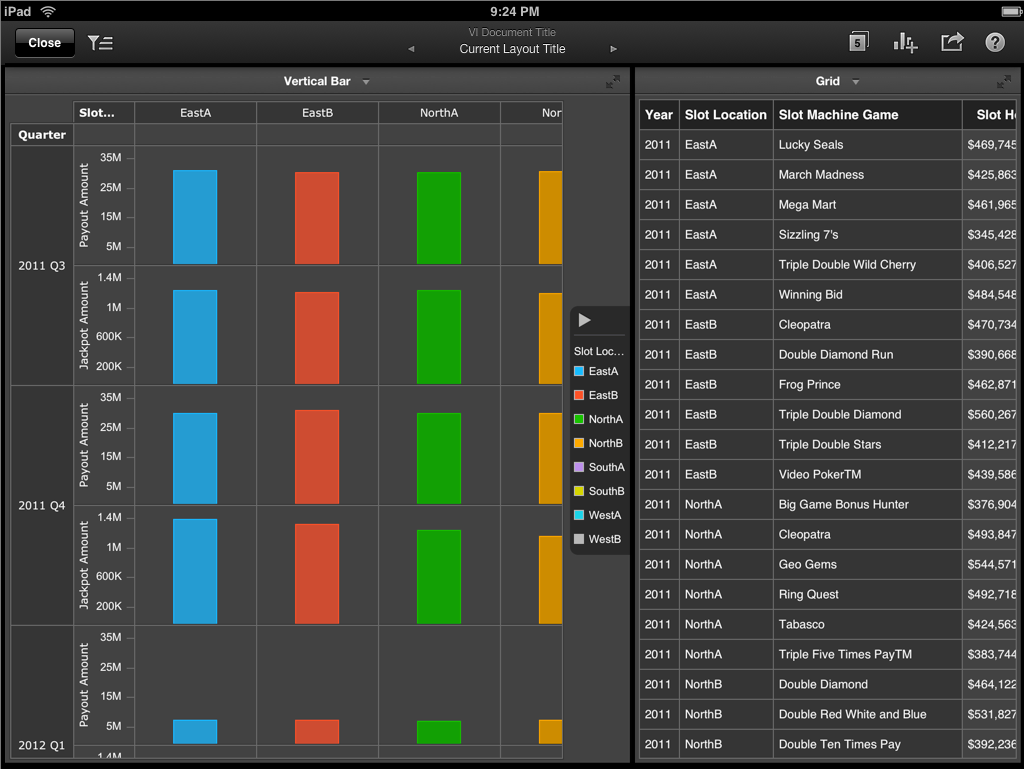This screenshot has height=769, width=1024.
Task: Select SouthB yellow legend swatch
Action: point(579,491)
